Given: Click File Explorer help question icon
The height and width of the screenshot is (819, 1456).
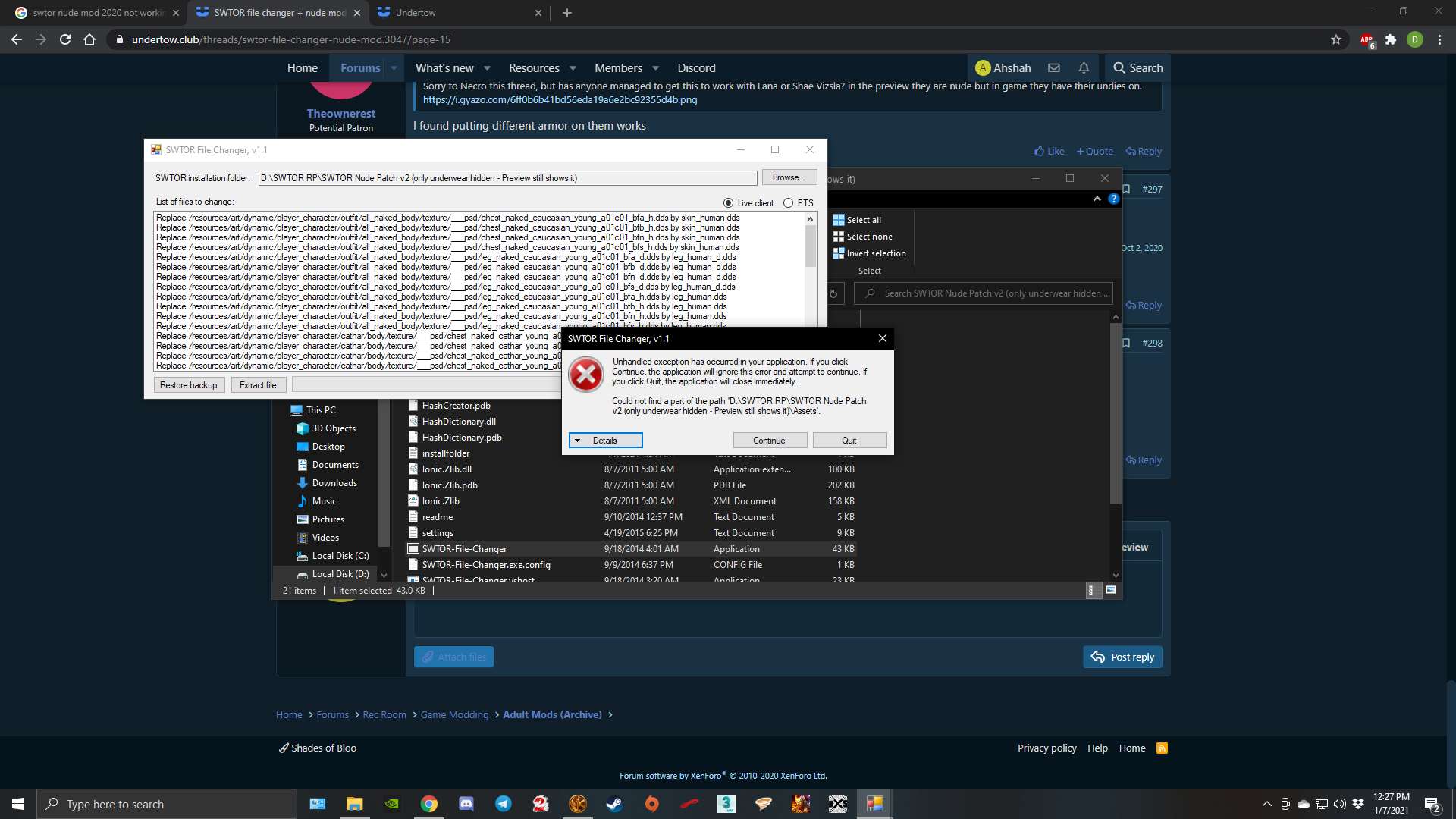Looking at the screenshot, I should 1113,199.
